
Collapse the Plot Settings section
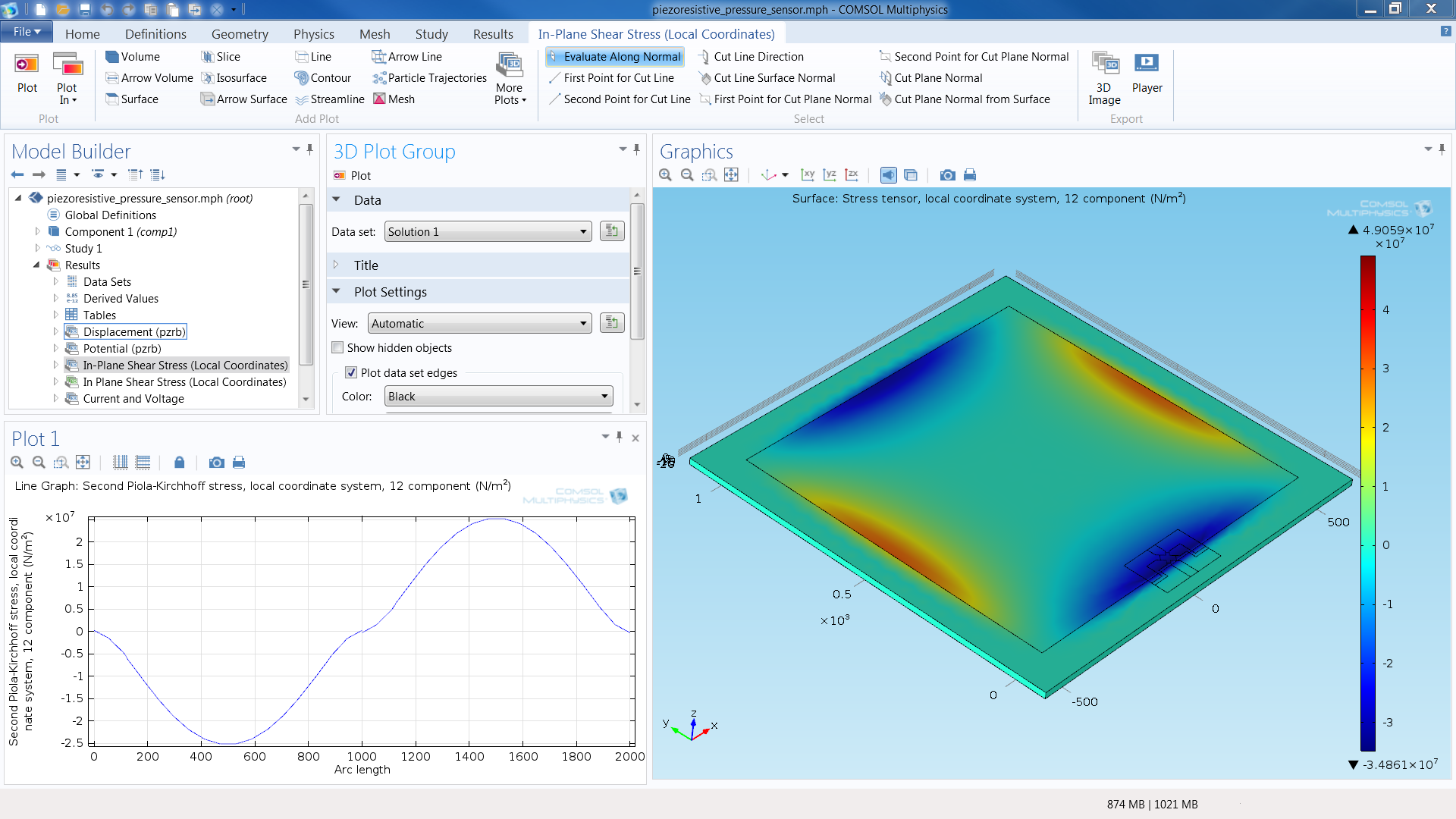coord(337,292)
